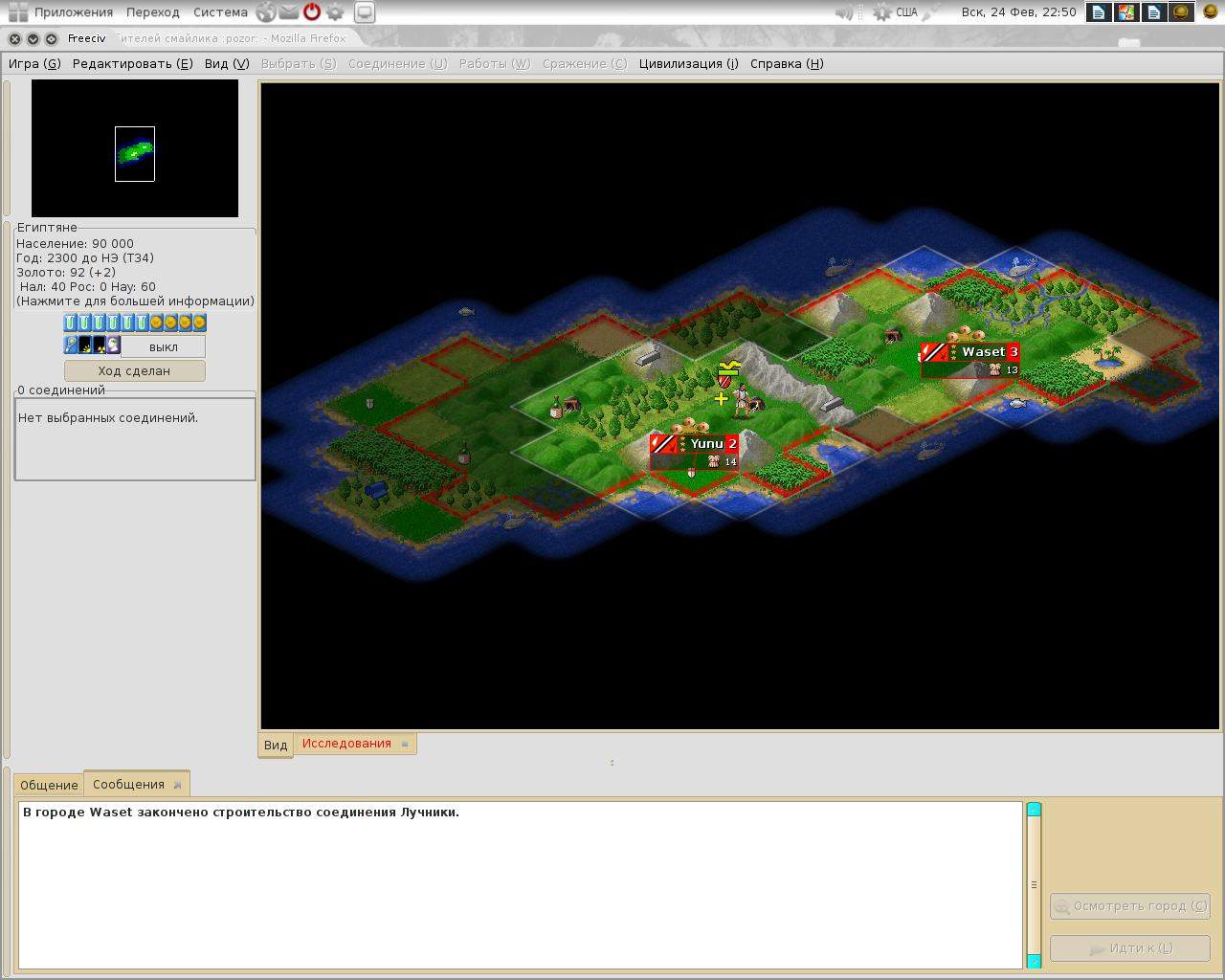
Task: Click the Осмотреть город button
Action: 1130,906
